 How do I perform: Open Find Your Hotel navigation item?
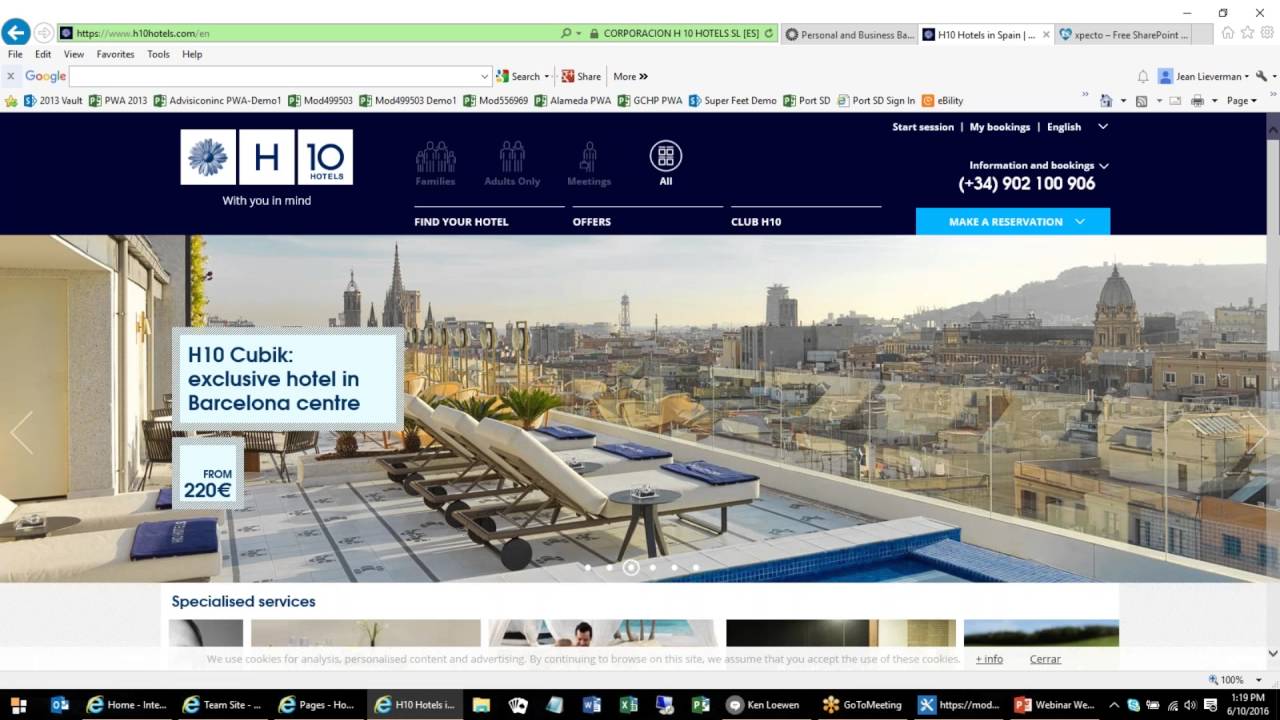click(461, 222)
